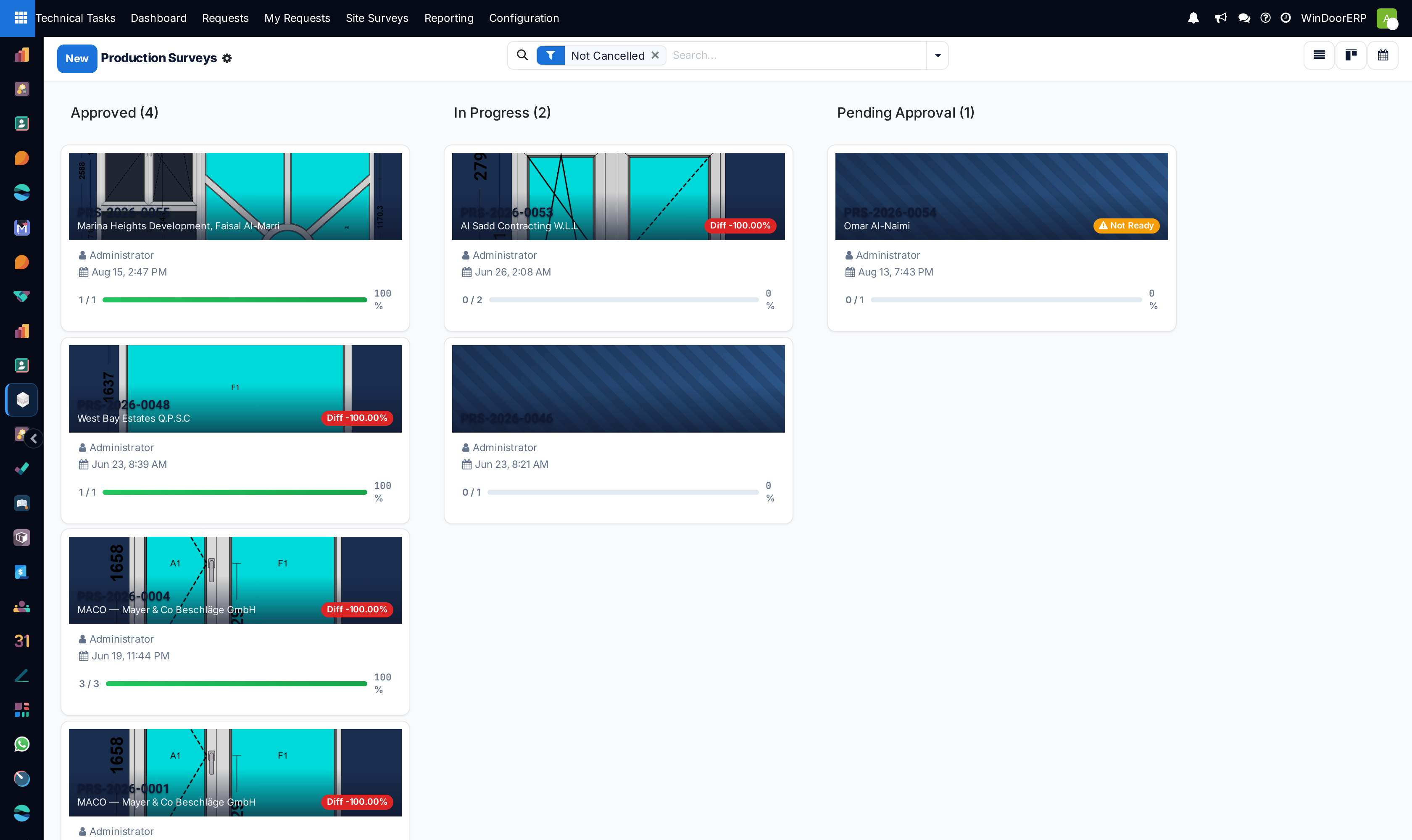Viewport: 1412px width, 840px height.
Task: Click the In Progress (2) column header
Action: 502,113
